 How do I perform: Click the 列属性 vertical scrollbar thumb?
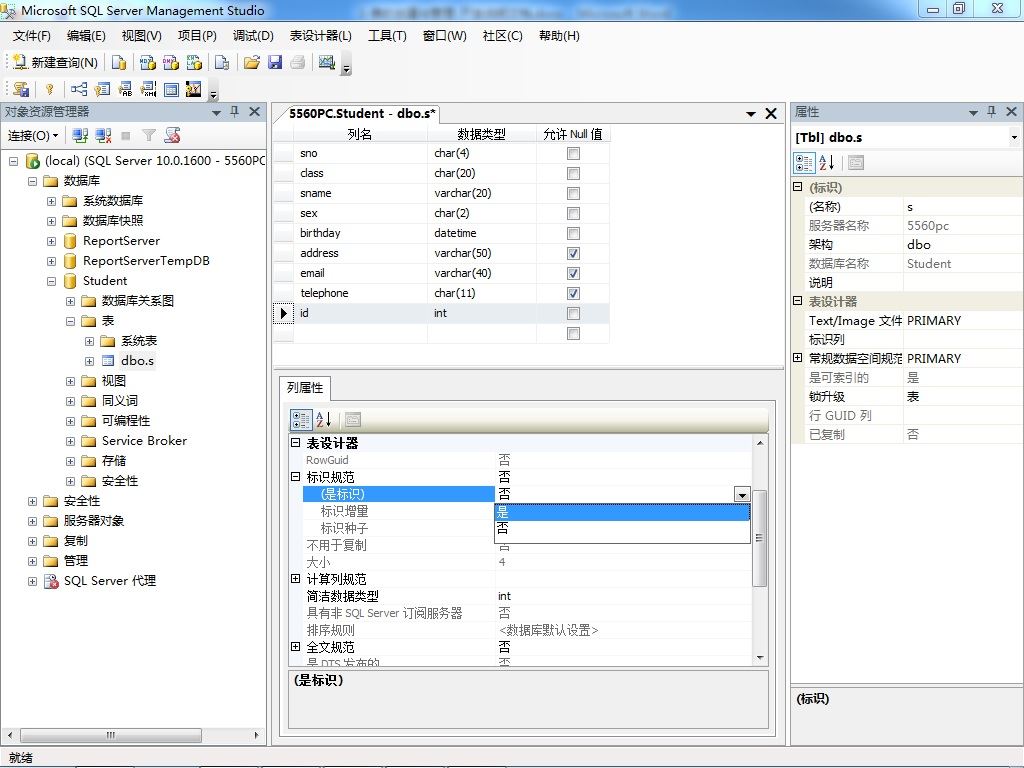[760, 538]
